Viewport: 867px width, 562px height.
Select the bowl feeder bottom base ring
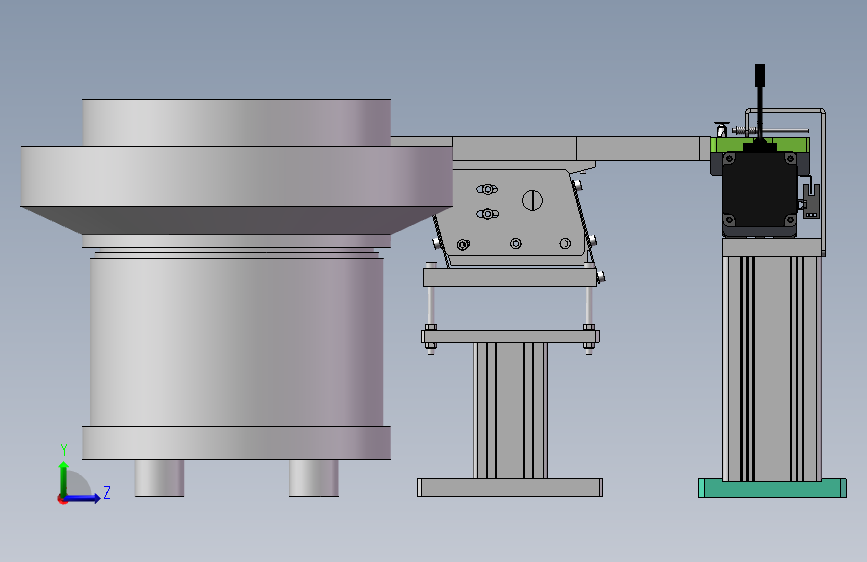tap(237, 443)
